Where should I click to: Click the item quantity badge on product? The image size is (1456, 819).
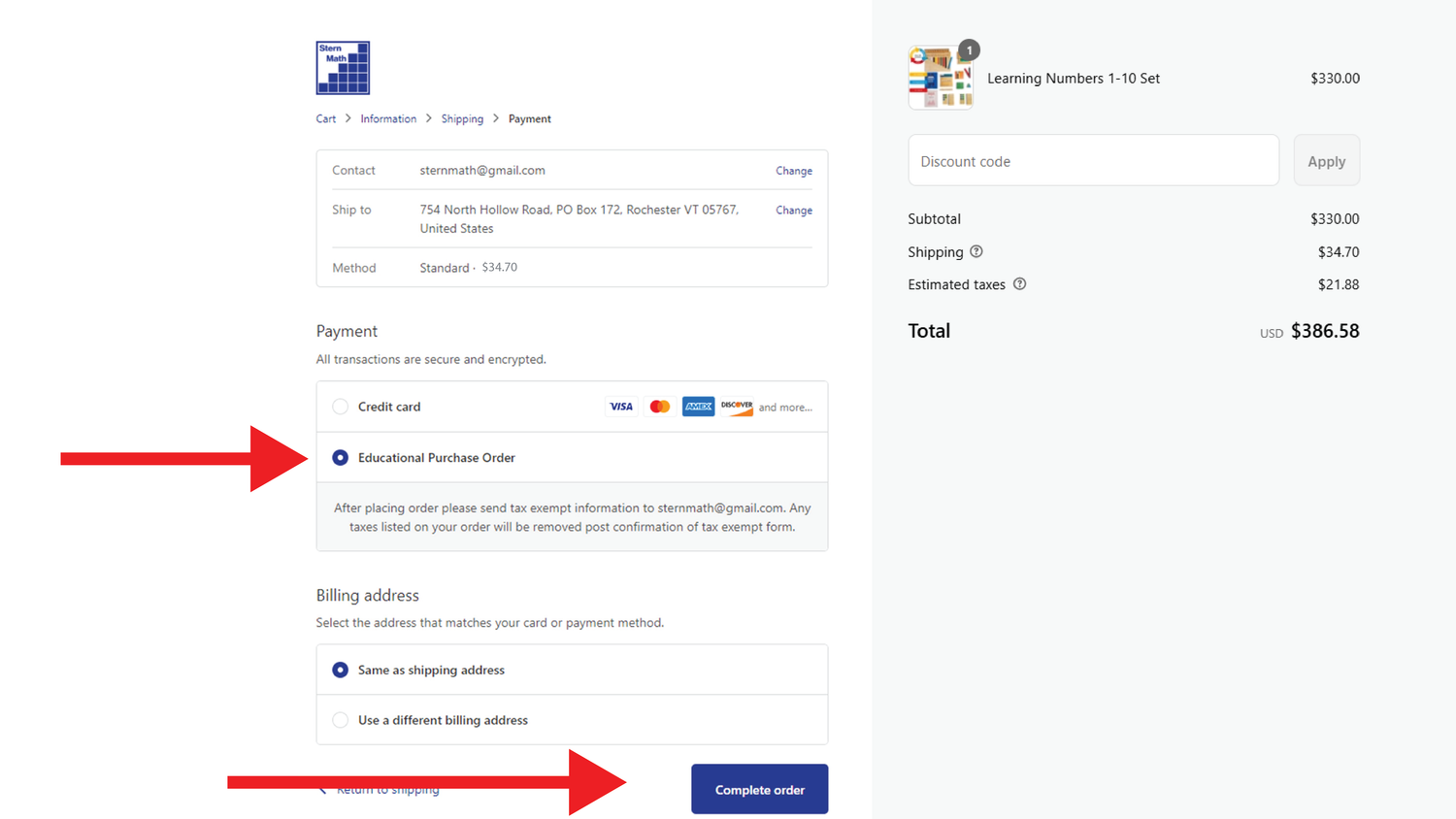[969, 50]
